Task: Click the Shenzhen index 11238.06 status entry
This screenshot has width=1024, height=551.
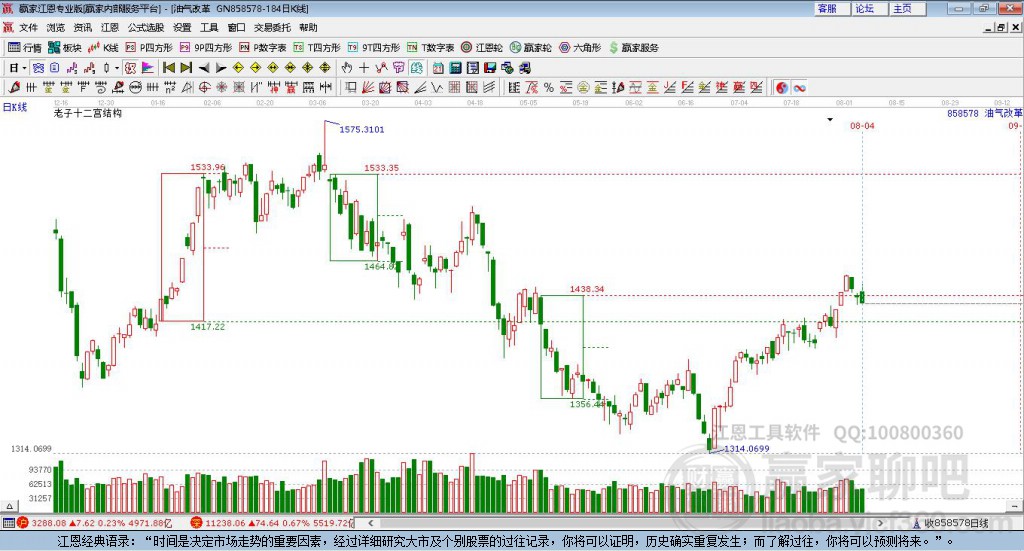Action: pyautogui.click(x=273, y=522)
